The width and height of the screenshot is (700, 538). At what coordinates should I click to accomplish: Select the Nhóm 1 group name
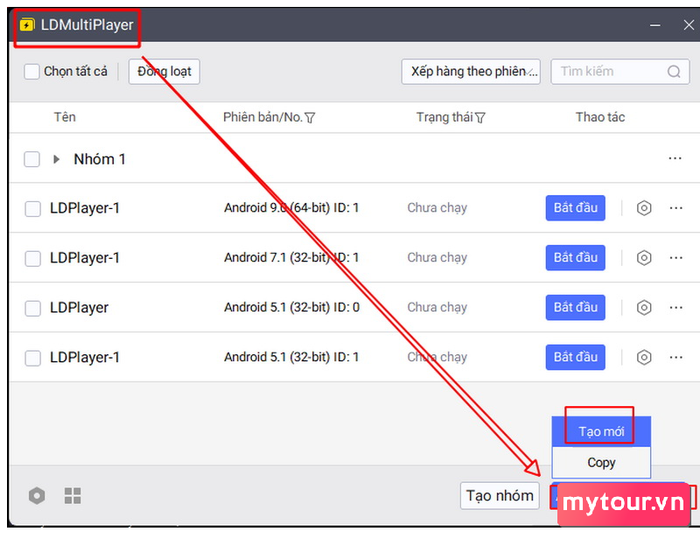pos(100,159)
